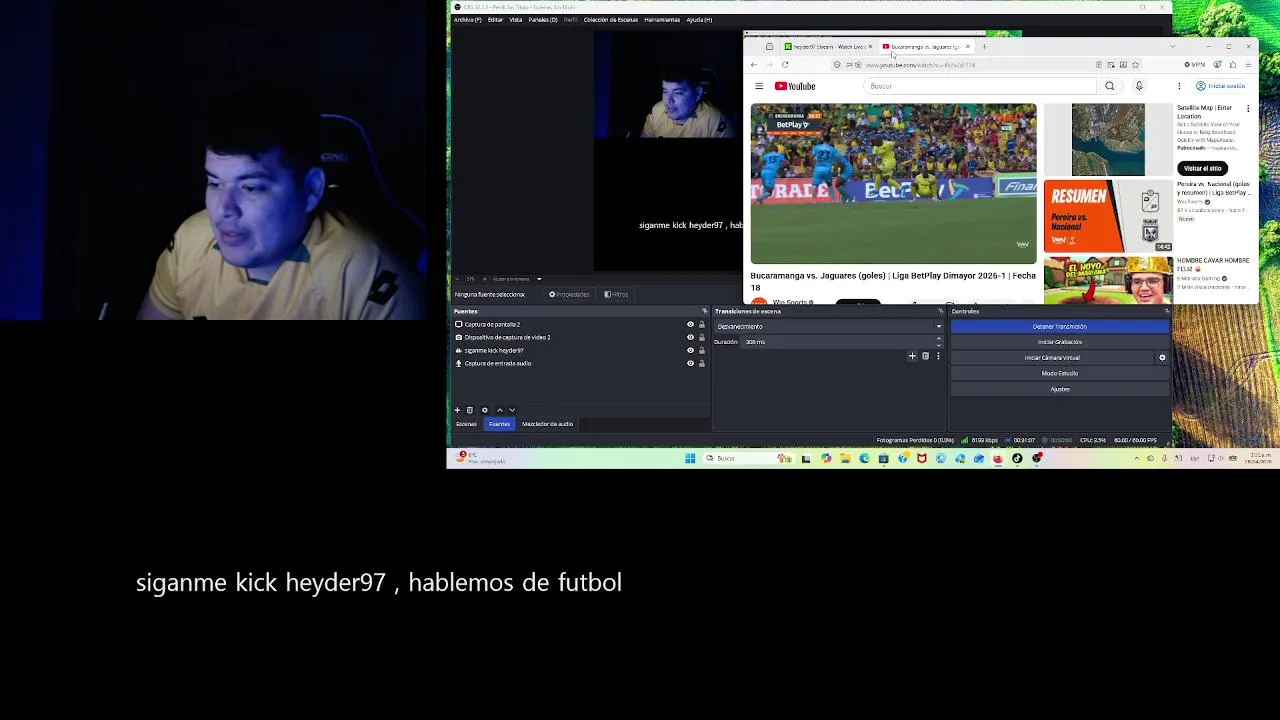Open YouTube settings three-dot menu
Viewport: 1280px width, 720px height.
click(1179, 86)
